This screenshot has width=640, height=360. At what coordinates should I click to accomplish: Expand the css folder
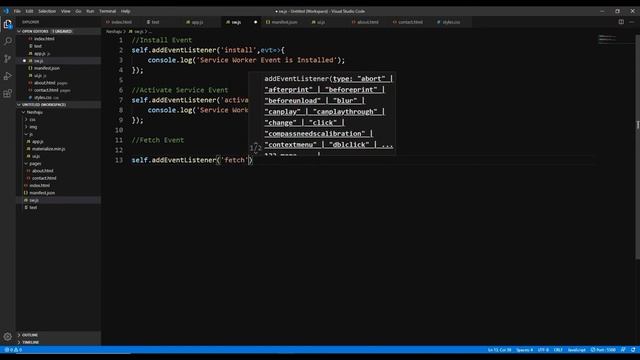32,119
